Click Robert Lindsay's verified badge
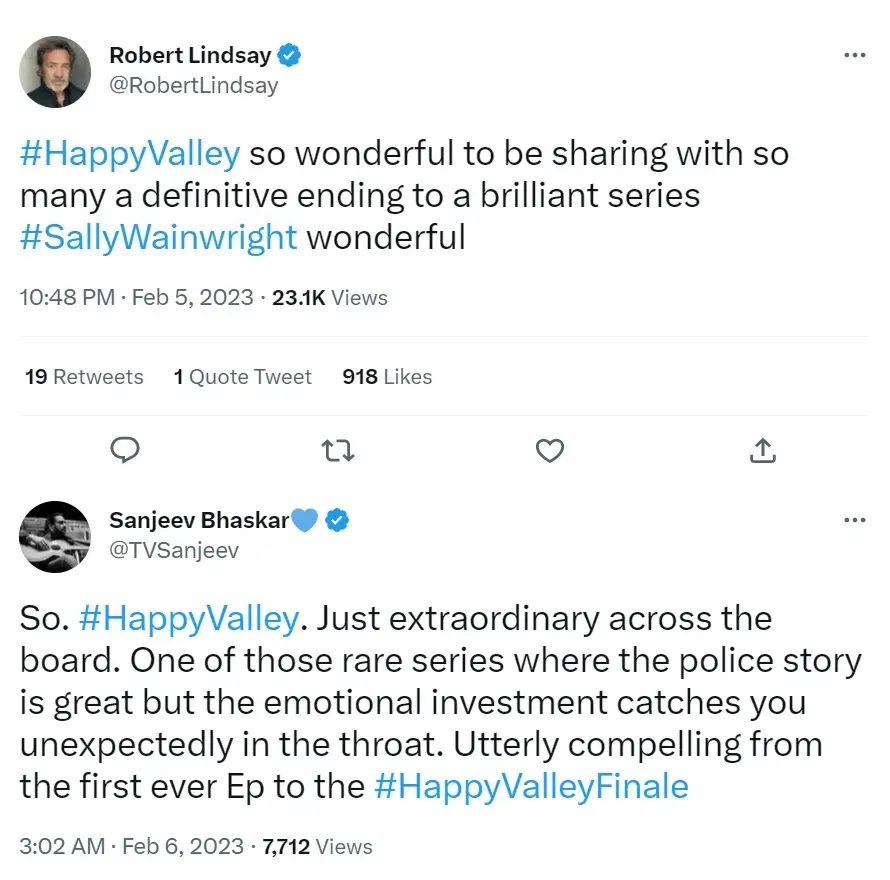890x880 pixels. 287,55
